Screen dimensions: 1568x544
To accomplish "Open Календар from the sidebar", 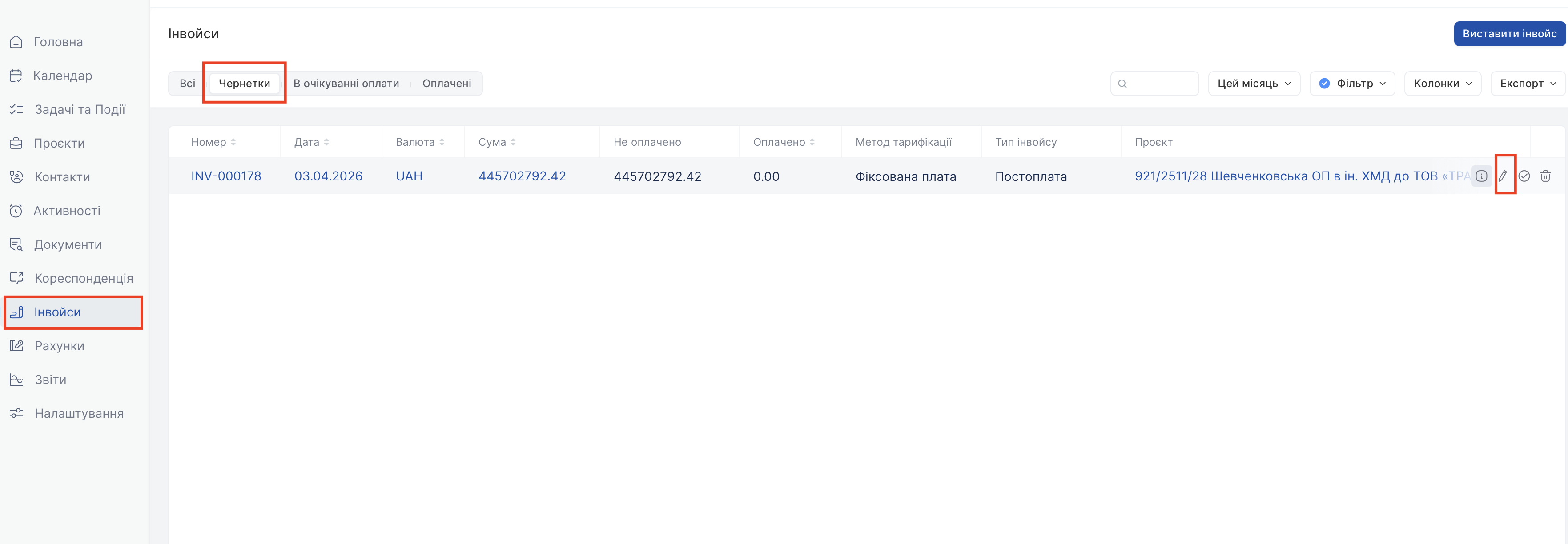I will 62,76.
